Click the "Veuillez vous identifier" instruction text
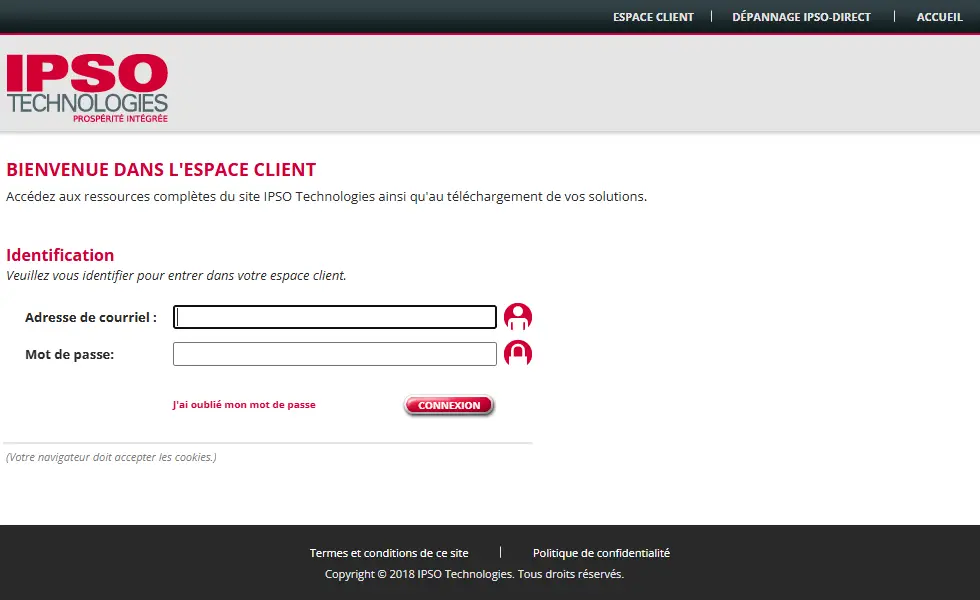The width and height of the screenshot is (980, 600). 176,276
